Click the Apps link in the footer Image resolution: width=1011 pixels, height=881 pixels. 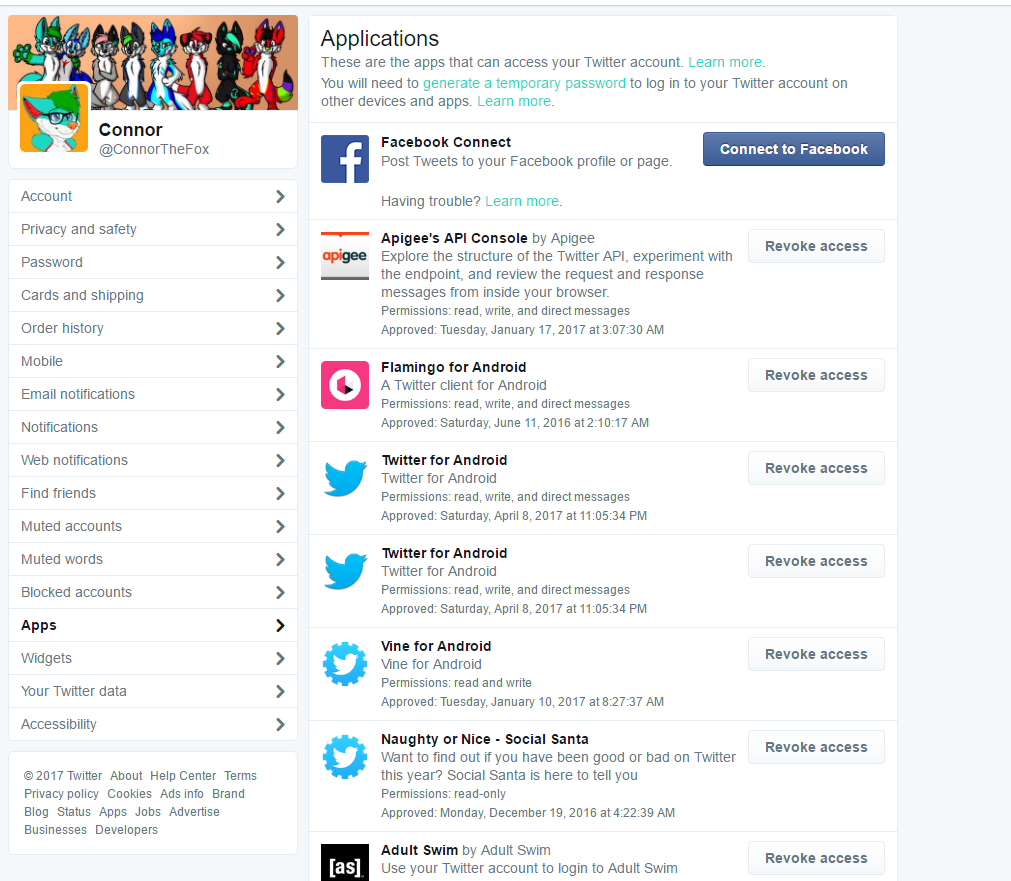click(x=113, y=811)
